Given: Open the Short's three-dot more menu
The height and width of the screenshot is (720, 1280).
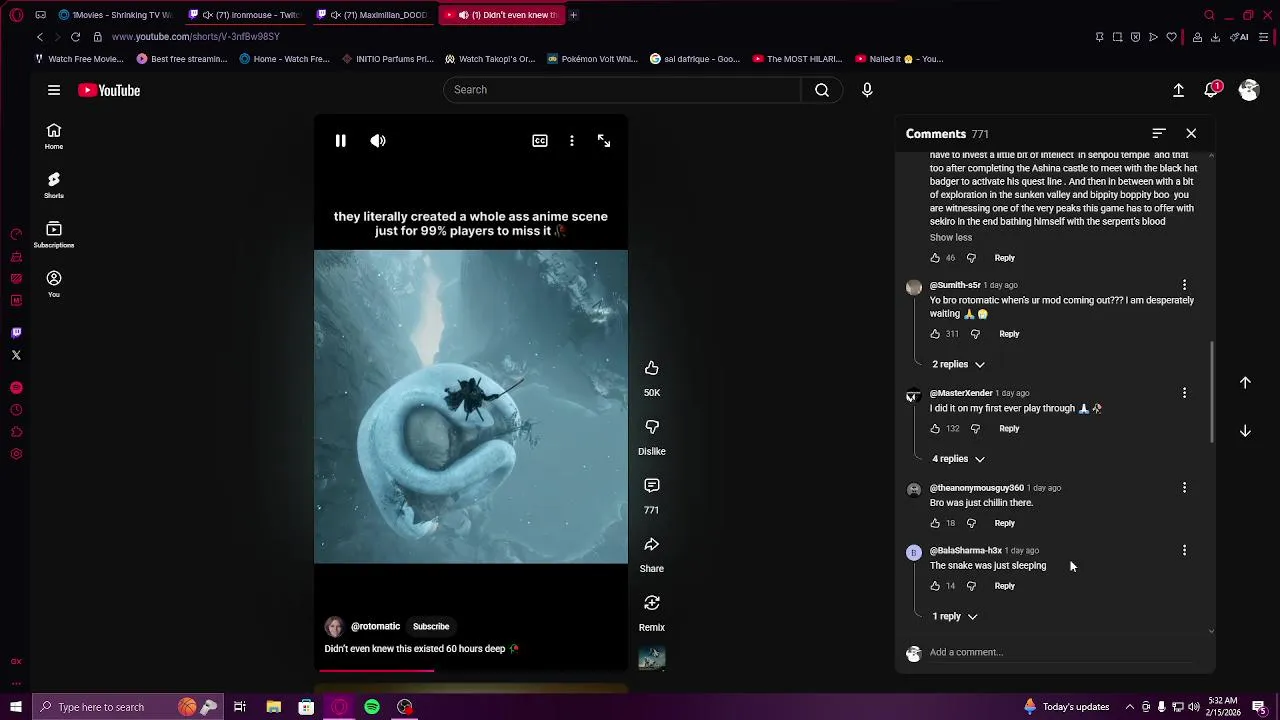Looking at the screenshot, I should coord(572,141).
